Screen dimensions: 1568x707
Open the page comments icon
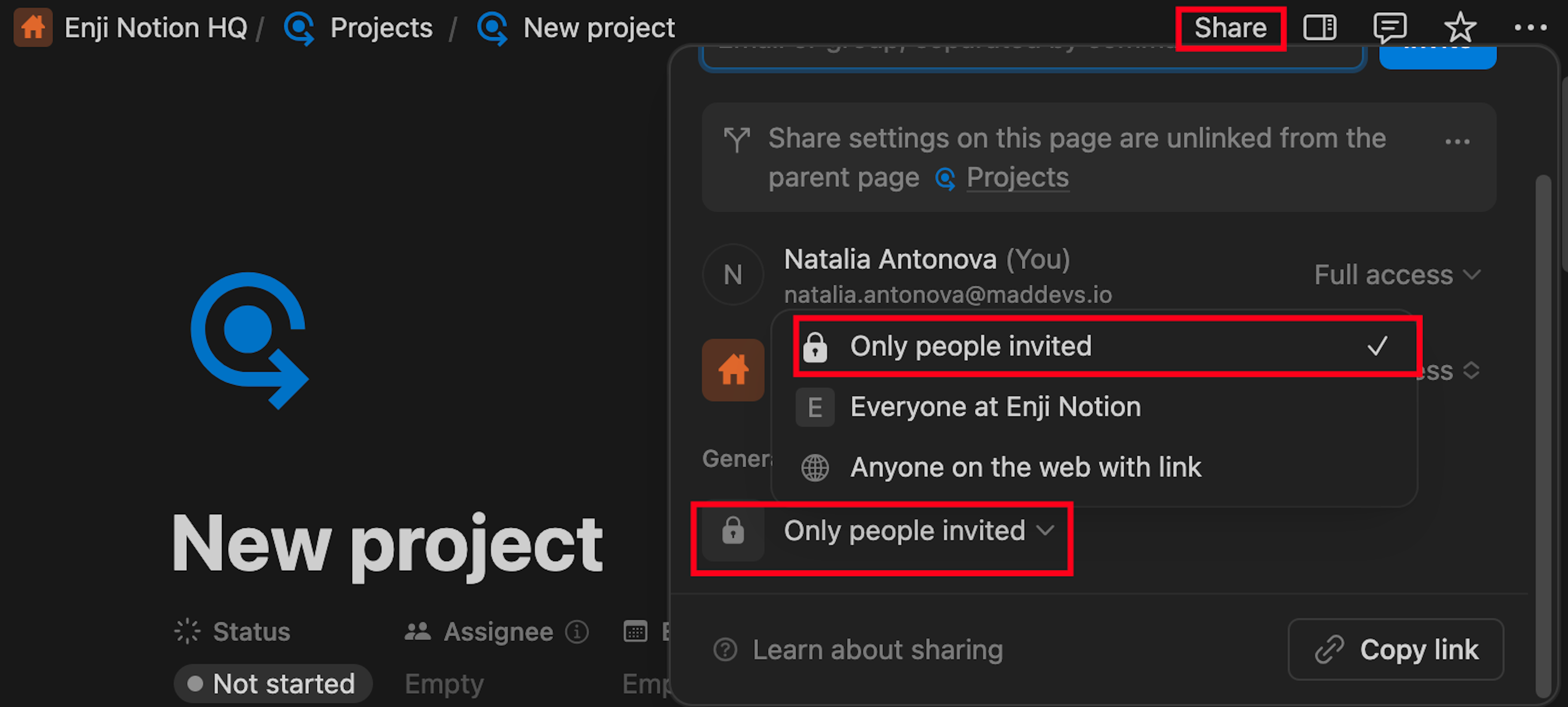tap(1390, 27)
